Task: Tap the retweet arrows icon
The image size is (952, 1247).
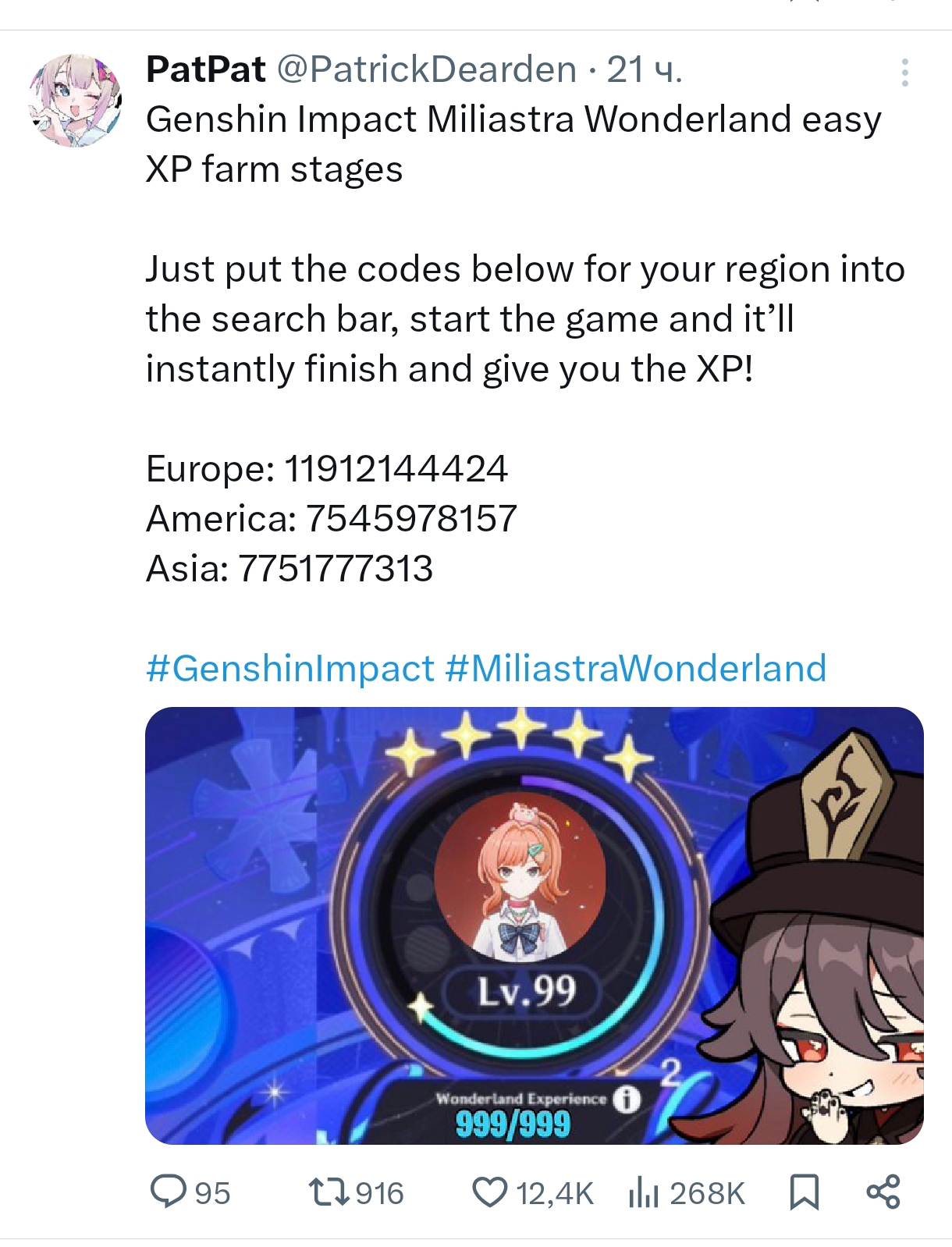Action: (x=329, y=1192)
